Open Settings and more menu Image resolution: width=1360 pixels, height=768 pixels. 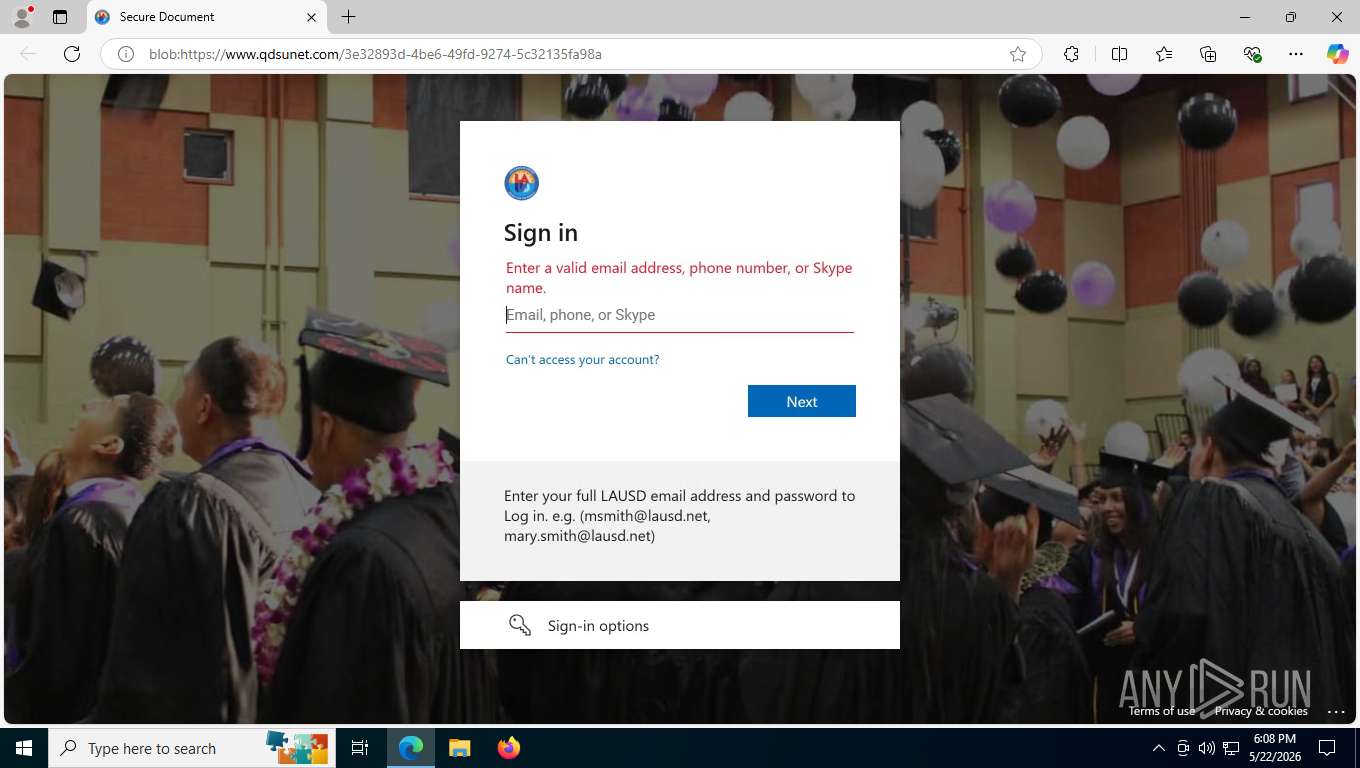tap(1296, 54)
